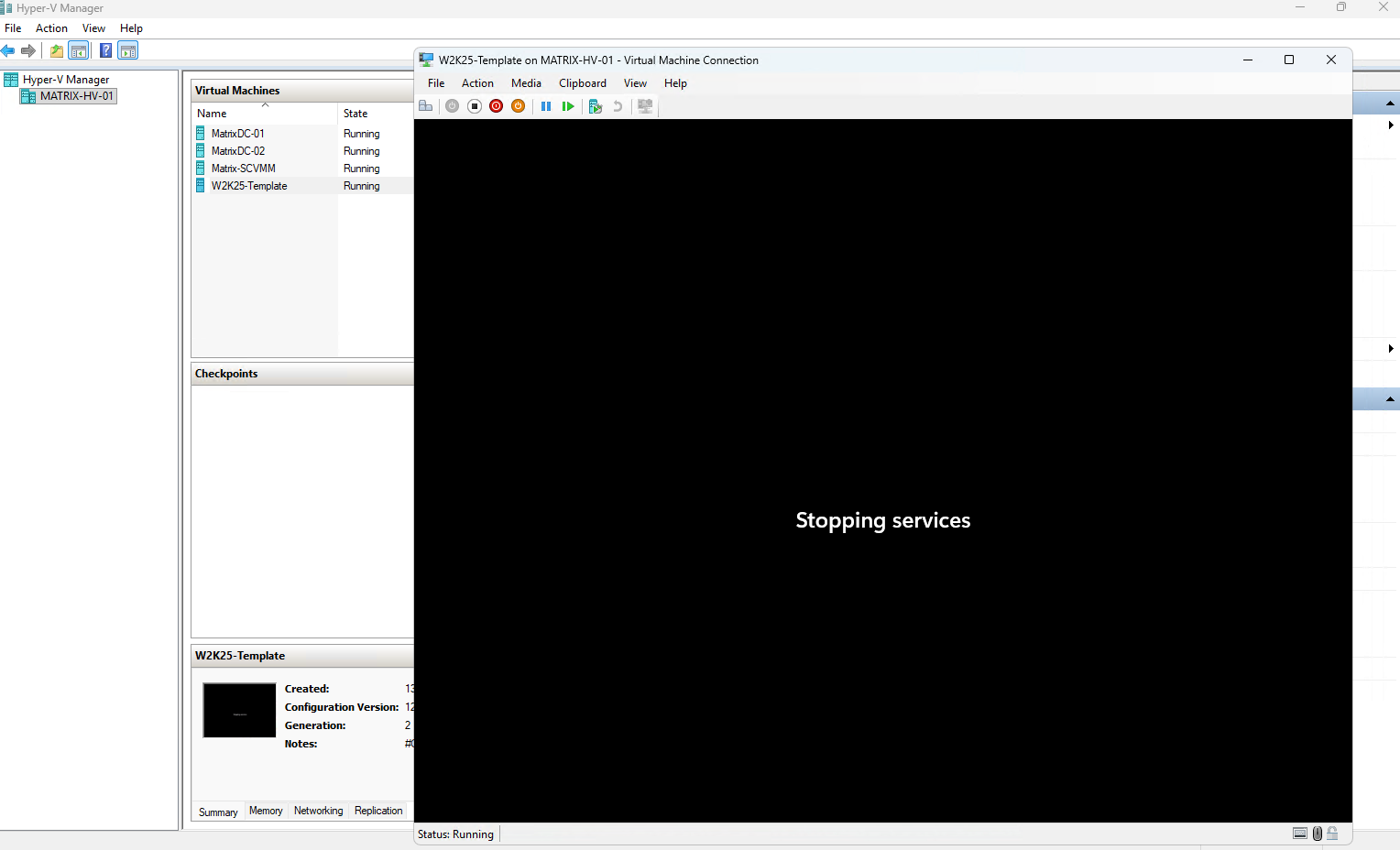
Task: Click the greyed Start power icon in VM toolbar
Action: click(452, 106)
